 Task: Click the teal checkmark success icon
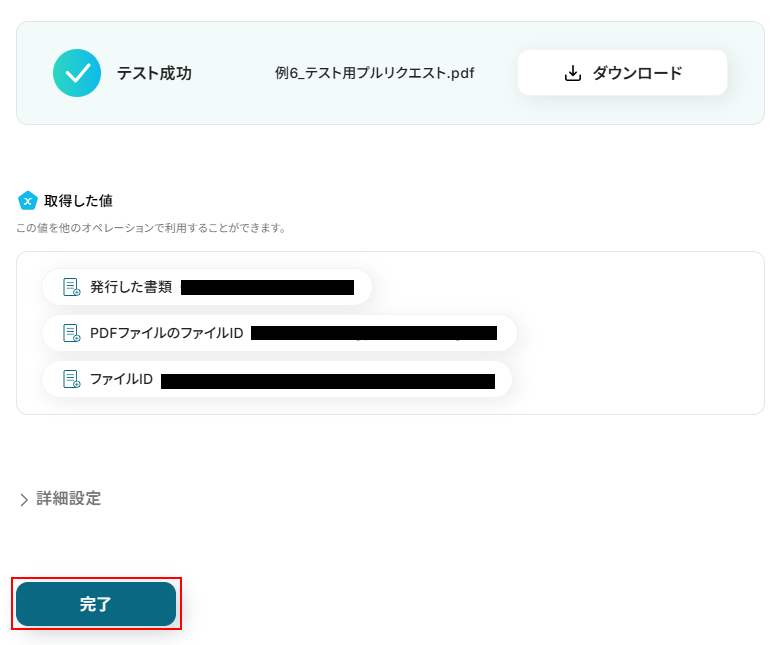77,73
